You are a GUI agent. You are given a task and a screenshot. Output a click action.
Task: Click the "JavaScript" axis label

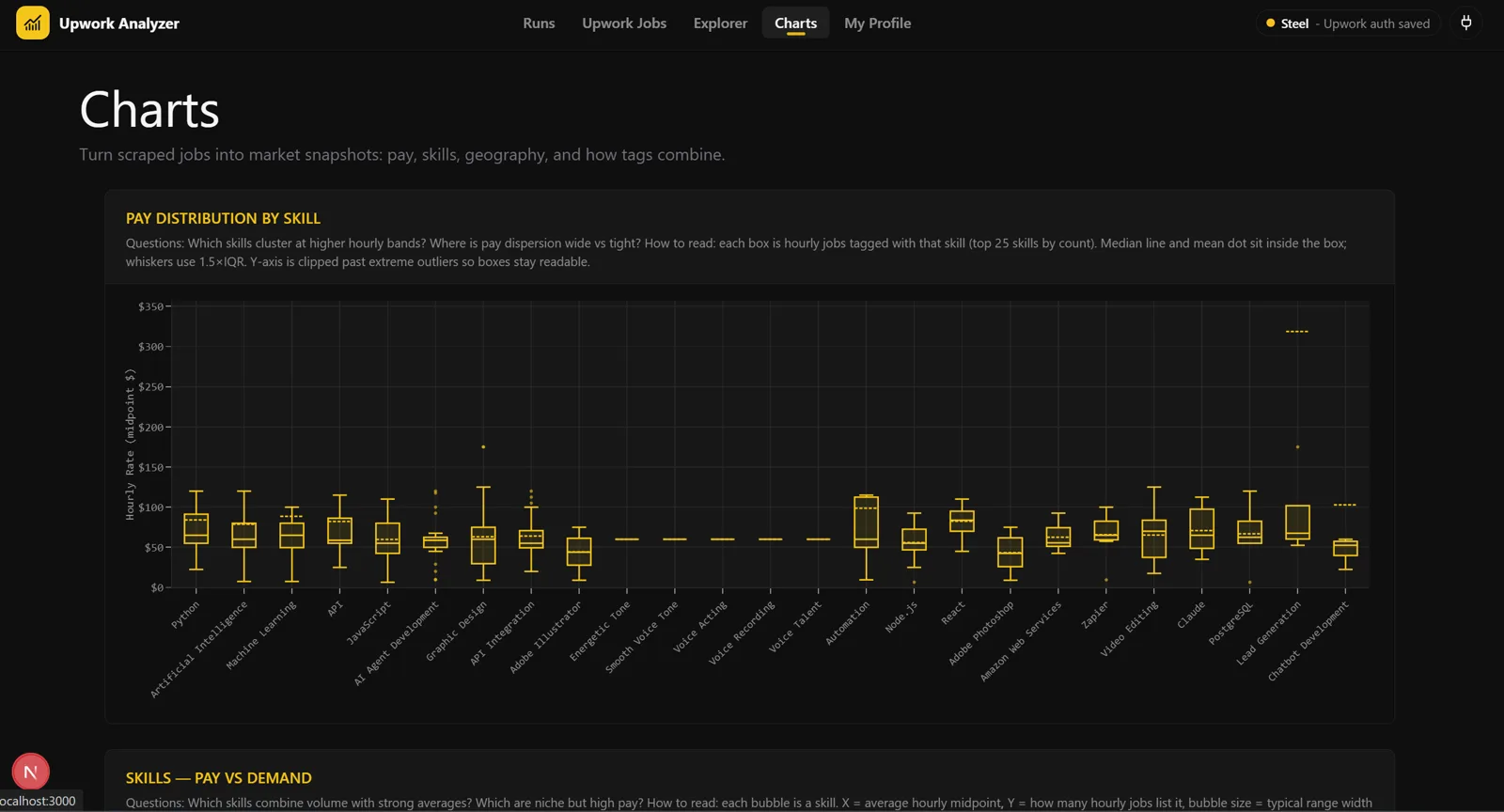[x=368, y=623]
